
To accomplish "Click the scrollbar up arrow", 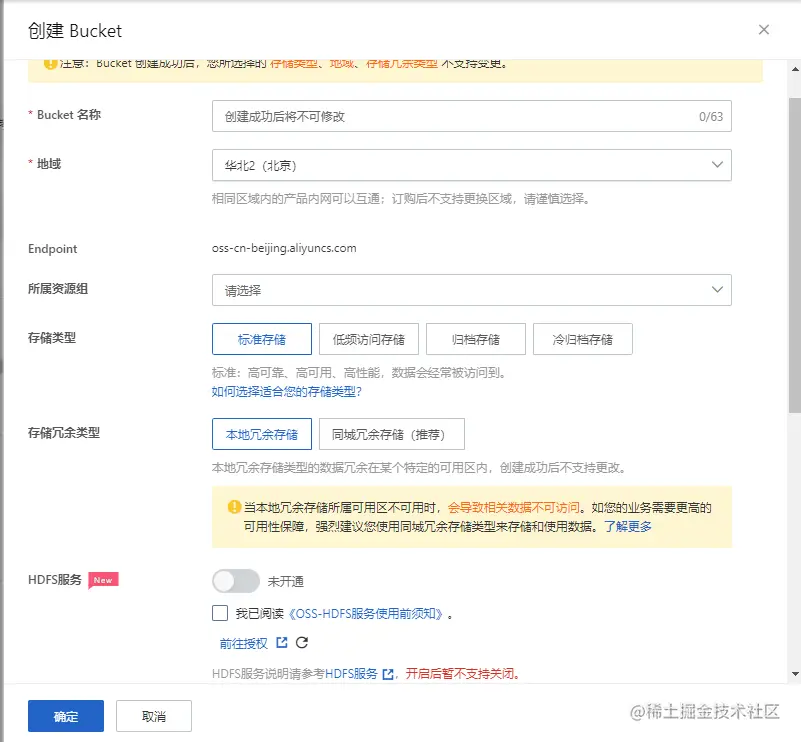I will [795, 69].
